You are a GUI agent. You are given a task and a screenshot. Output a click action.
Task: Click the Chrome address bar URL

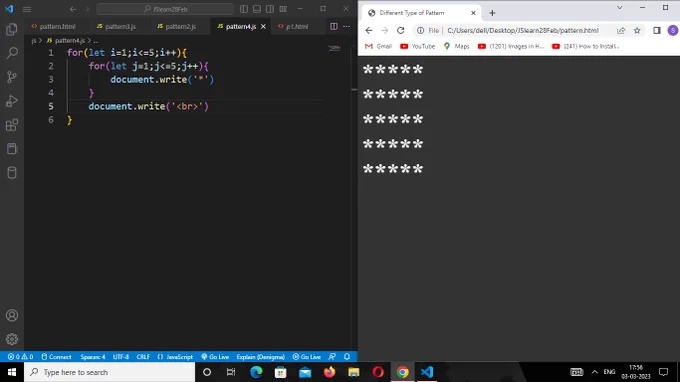pyautogui.click(x=523, y=30)
